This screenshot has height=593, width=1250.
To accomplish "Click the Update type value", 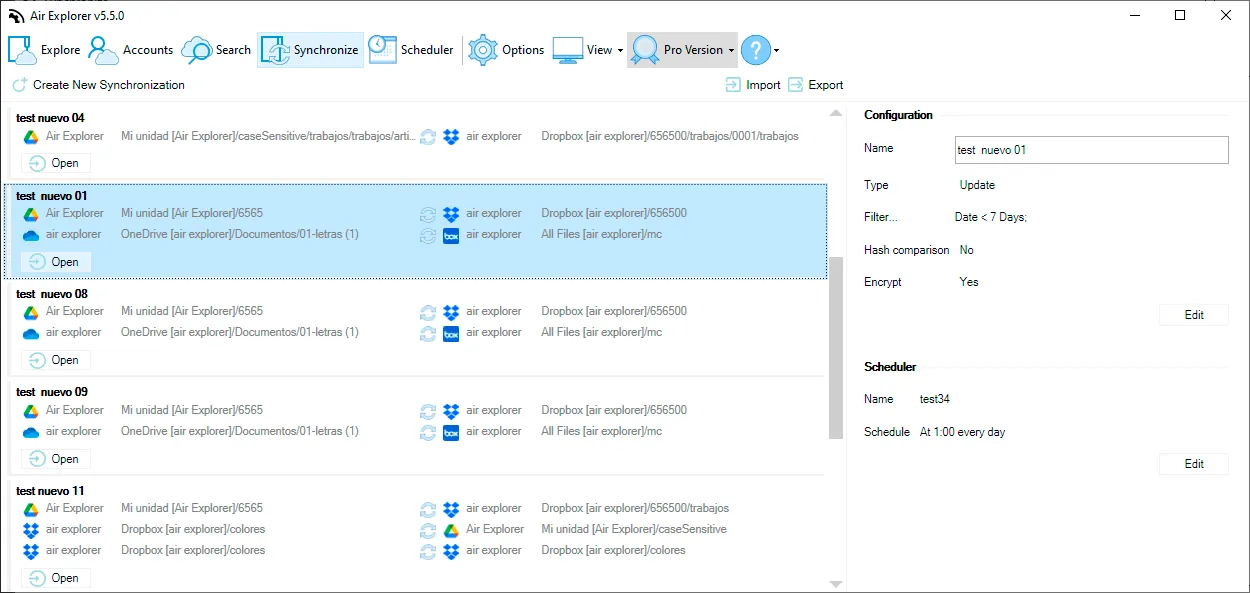I will point(977,185).
